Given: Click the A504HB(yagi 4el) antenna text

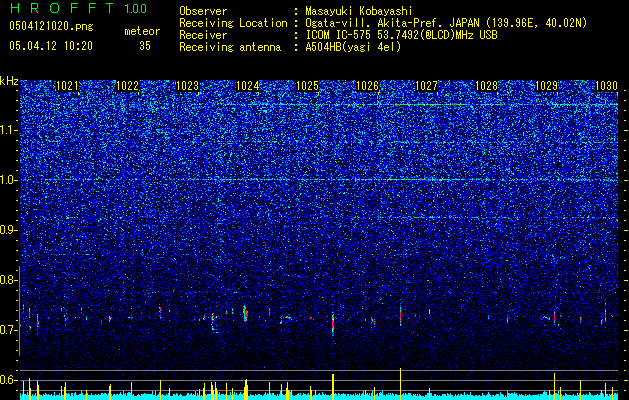Looking at the screenshot, I should point(353,47).
